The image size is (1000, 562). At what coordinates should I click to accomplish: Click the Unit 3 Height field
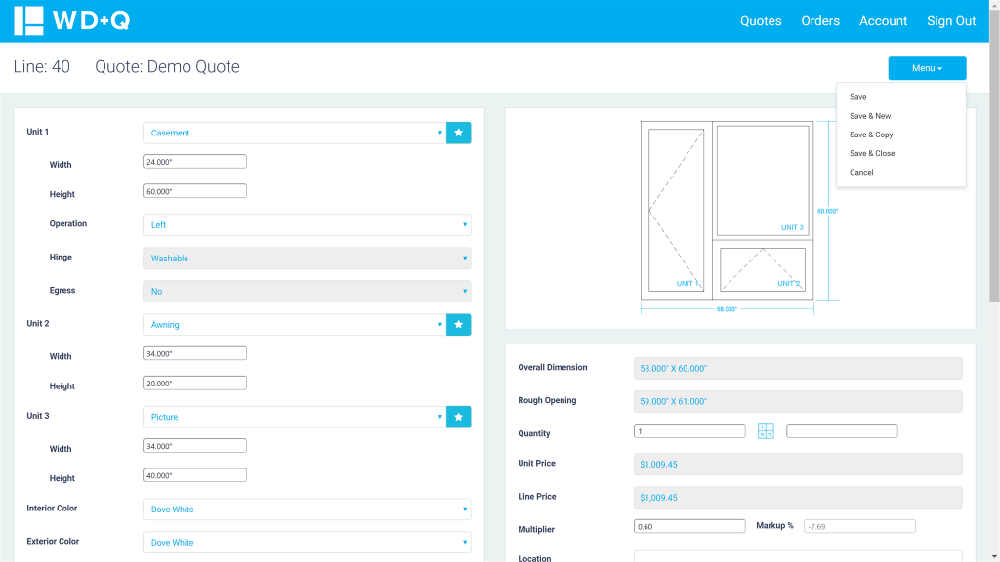(x=195, y=475)
